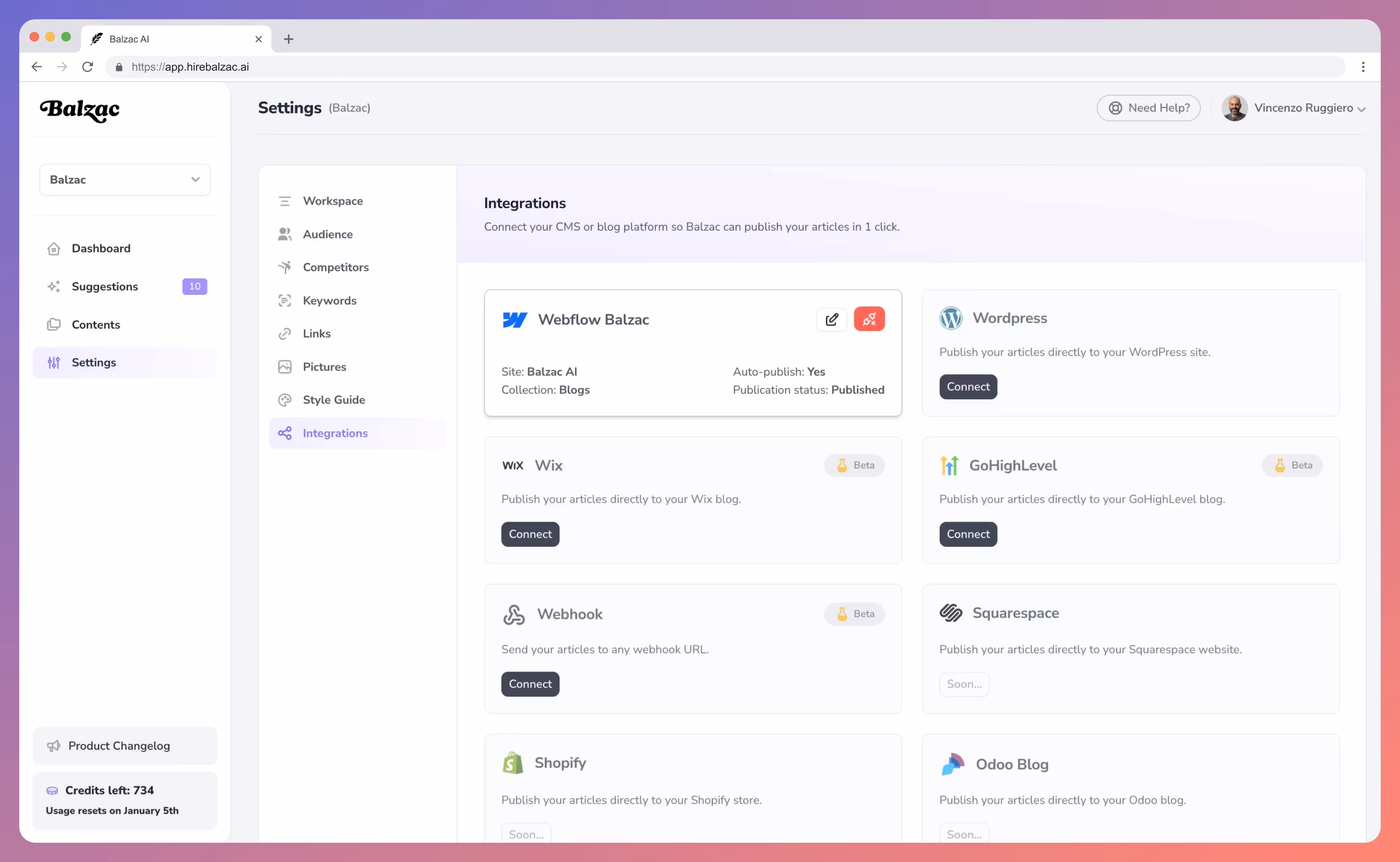
Task: Click the Webhook logo icon
Action: pos(514,614)
